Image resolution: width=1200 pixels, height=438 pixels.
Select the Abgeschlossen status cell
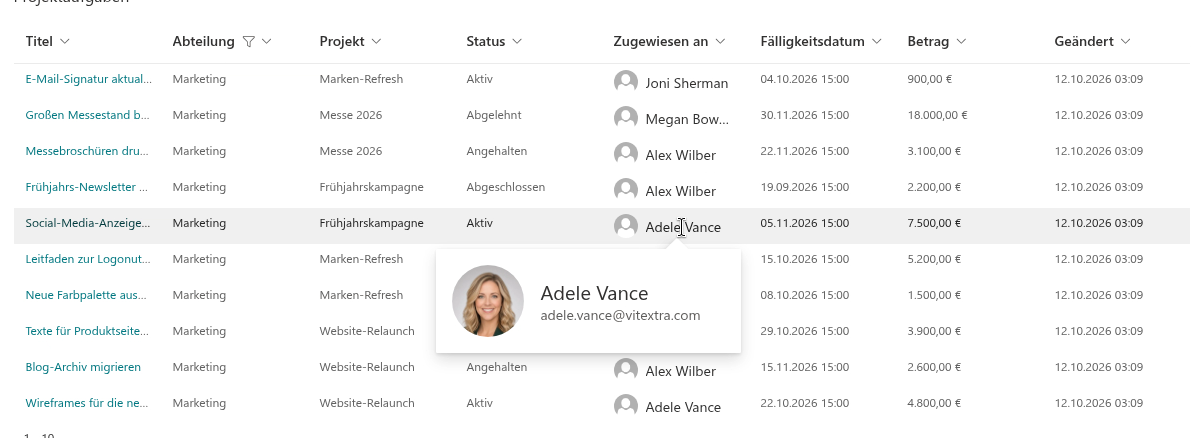505,187
